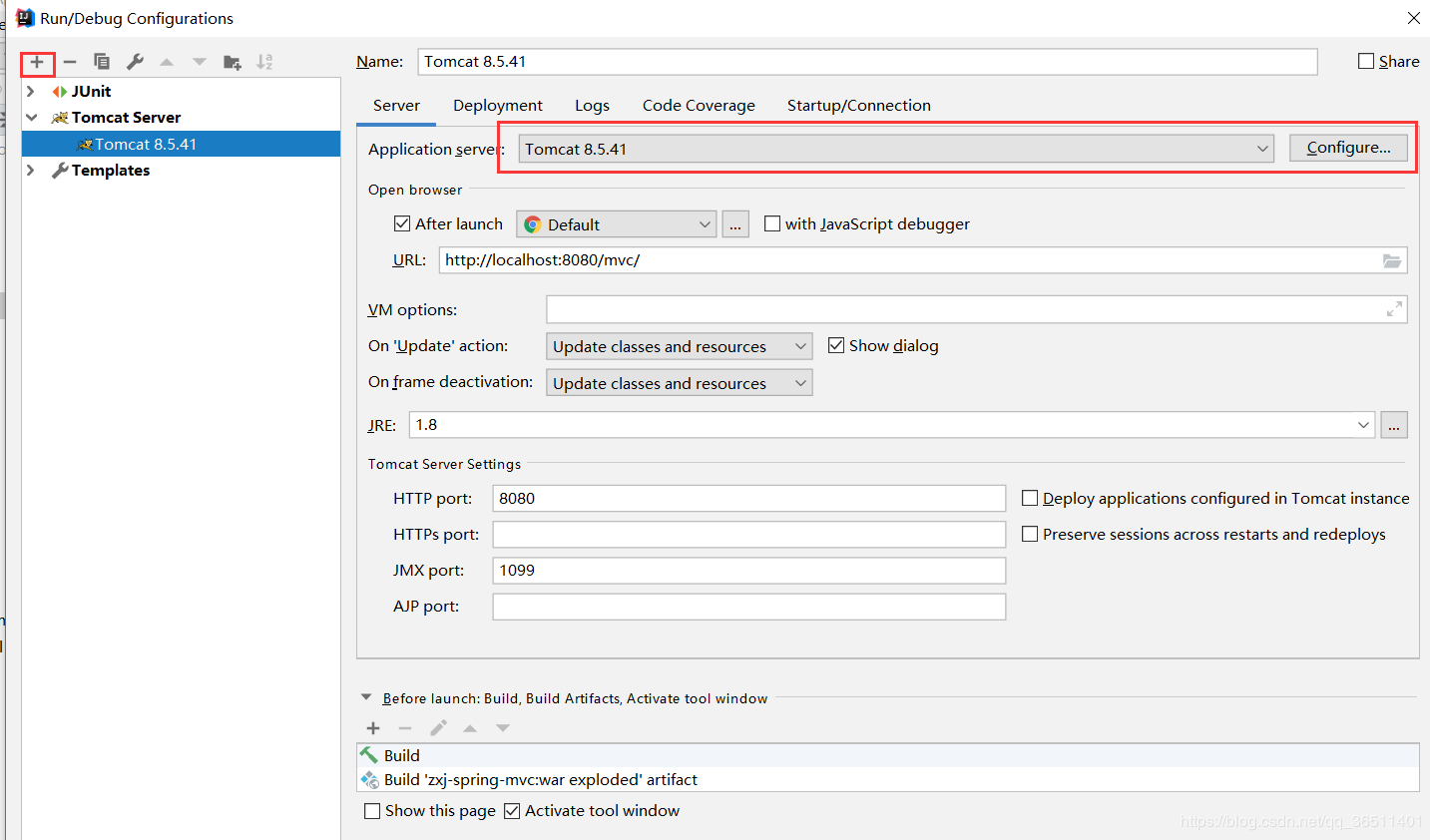Screen dimensions: 1430x840
Task: Click the add new configuration plus icon
Action: [x=37, y=62]
